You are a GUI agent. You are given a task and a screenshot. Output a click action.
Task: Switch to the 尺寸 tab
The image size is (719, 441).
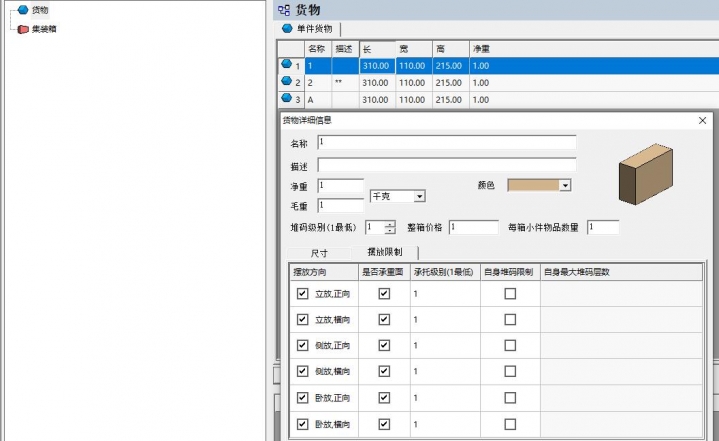319,253
